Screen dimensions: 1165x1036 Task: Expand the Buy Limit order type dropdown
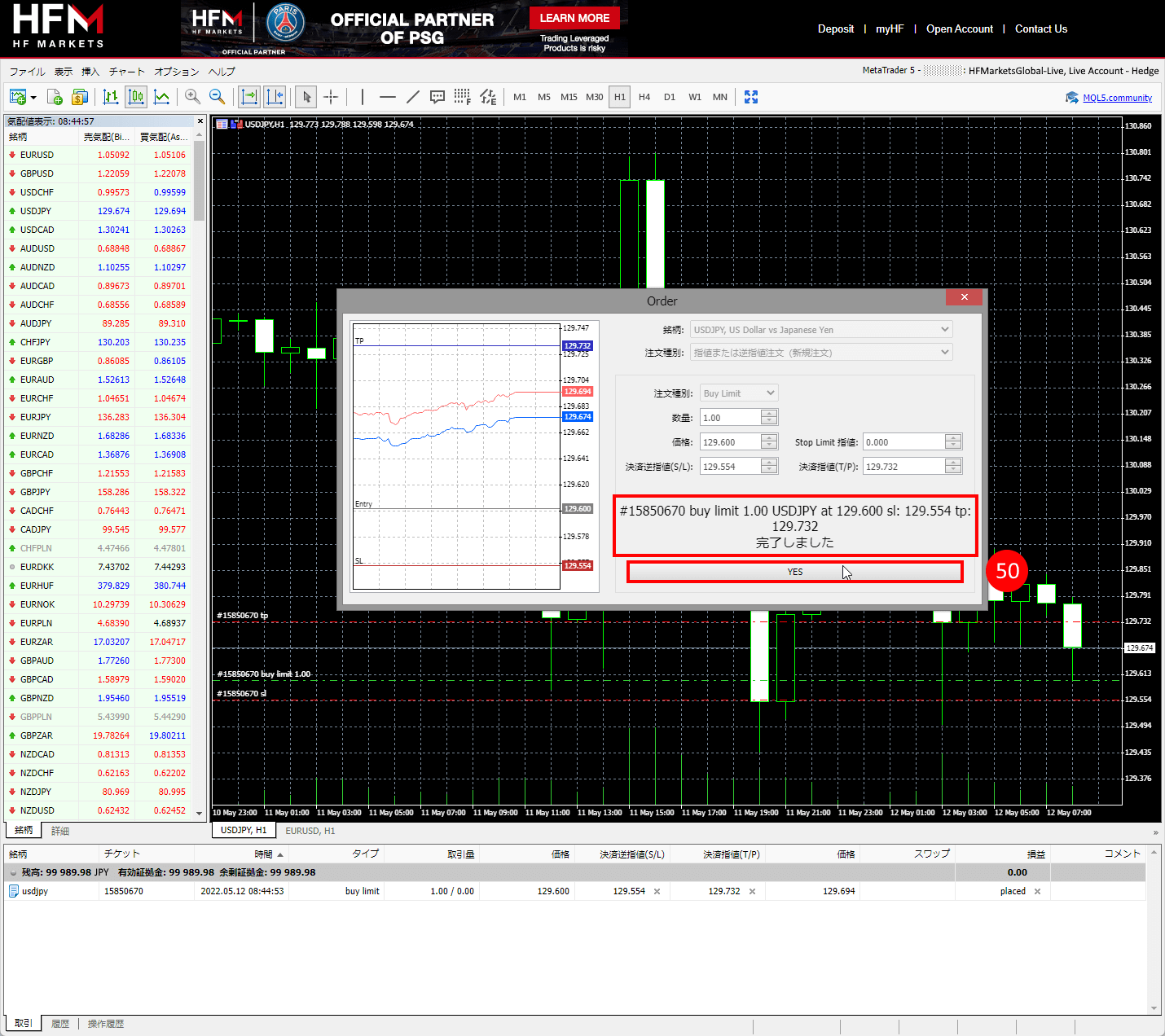(x=770, y=393)
